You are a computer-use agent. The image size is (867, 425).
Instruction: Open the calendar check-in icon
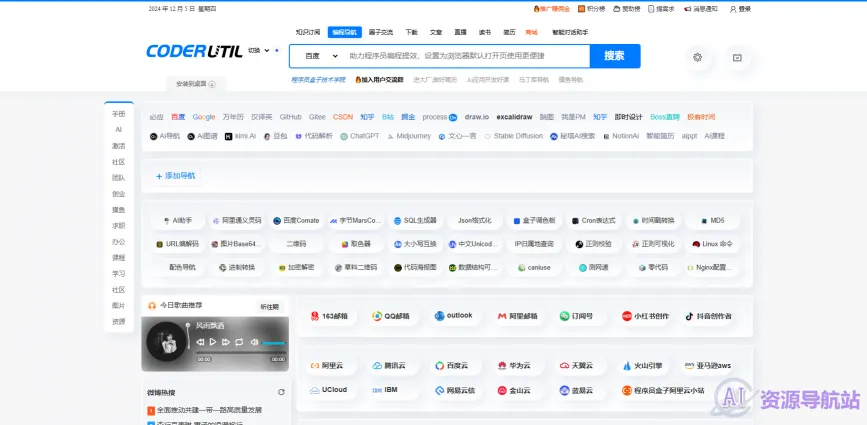pos(737,57)
